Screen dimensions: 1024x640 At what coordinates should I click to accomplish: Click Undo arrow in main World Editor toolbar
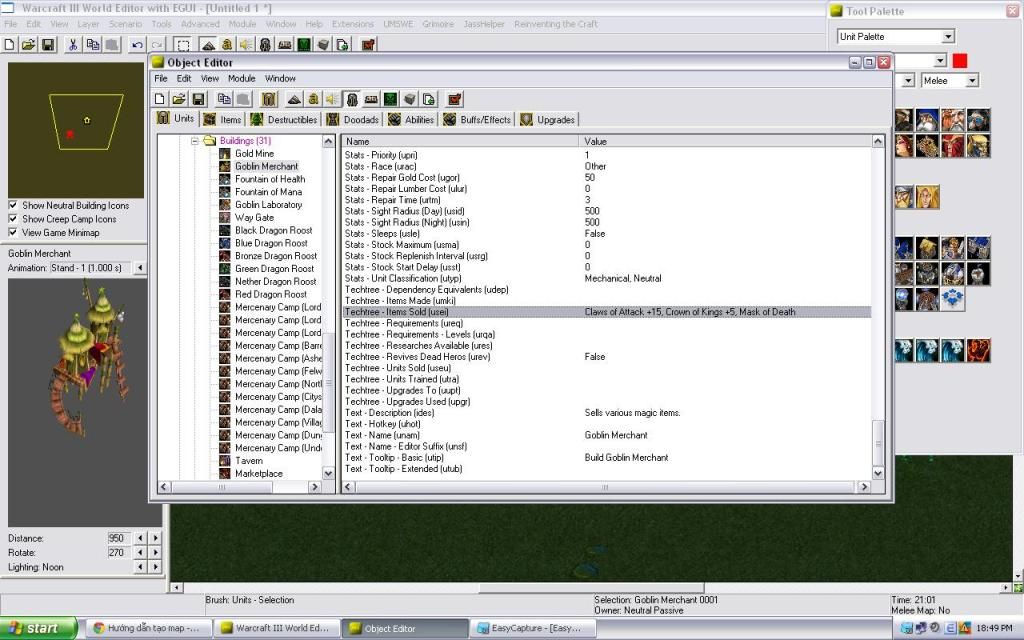click(x=137, y=44)
